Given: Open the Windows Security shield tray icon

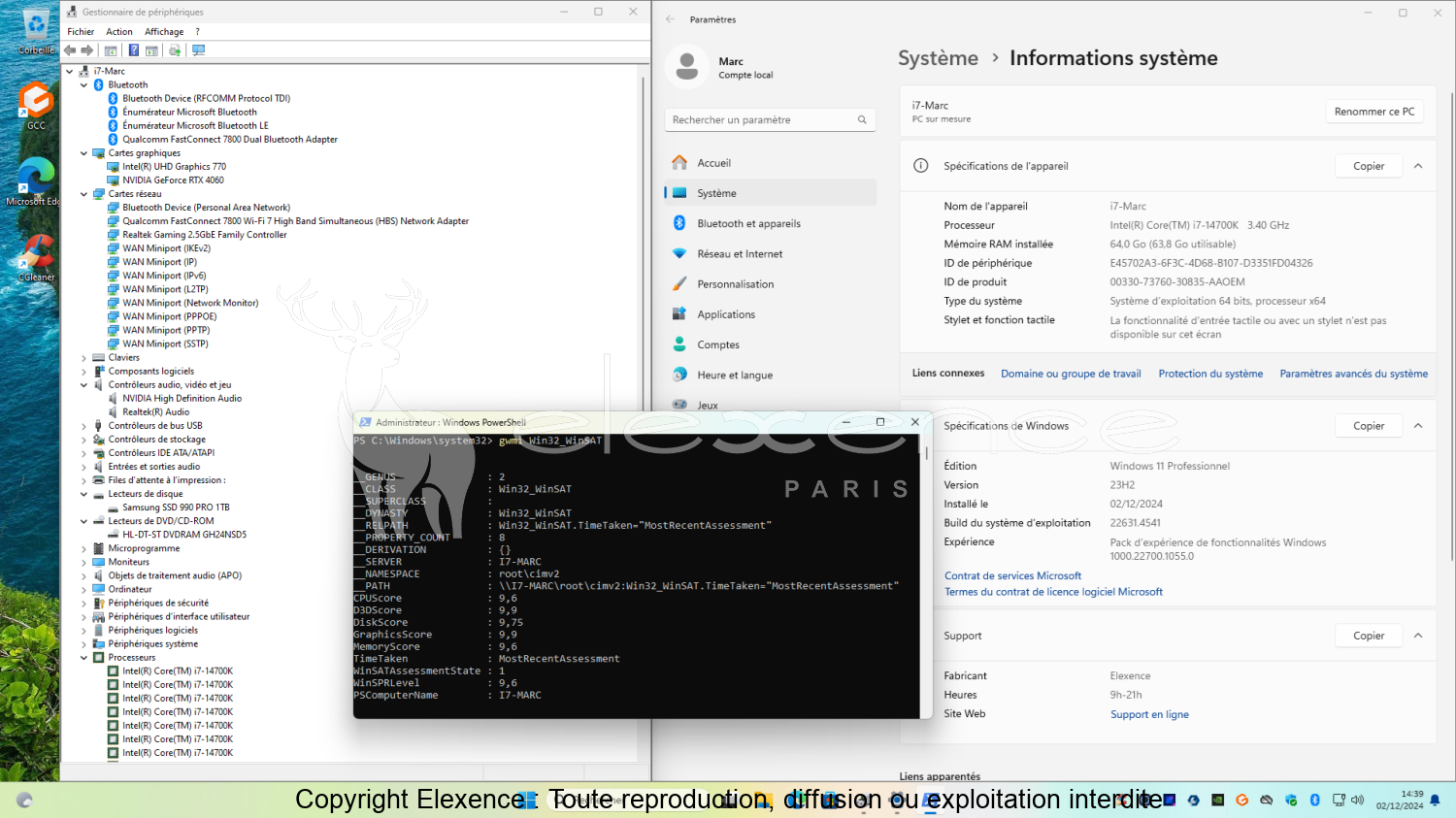Looking at the screenshot, I should pos(1290,801).
